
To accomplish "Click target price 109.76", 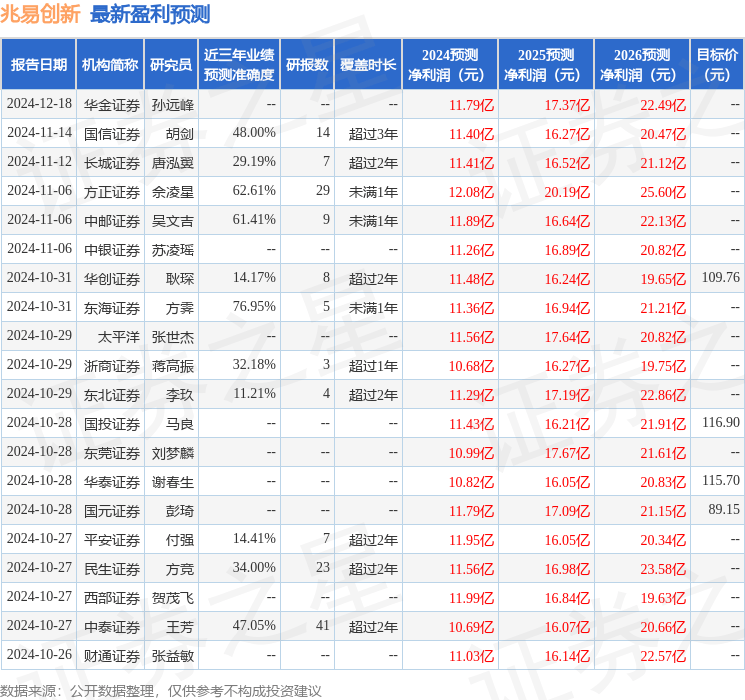I will coord(721,277).
